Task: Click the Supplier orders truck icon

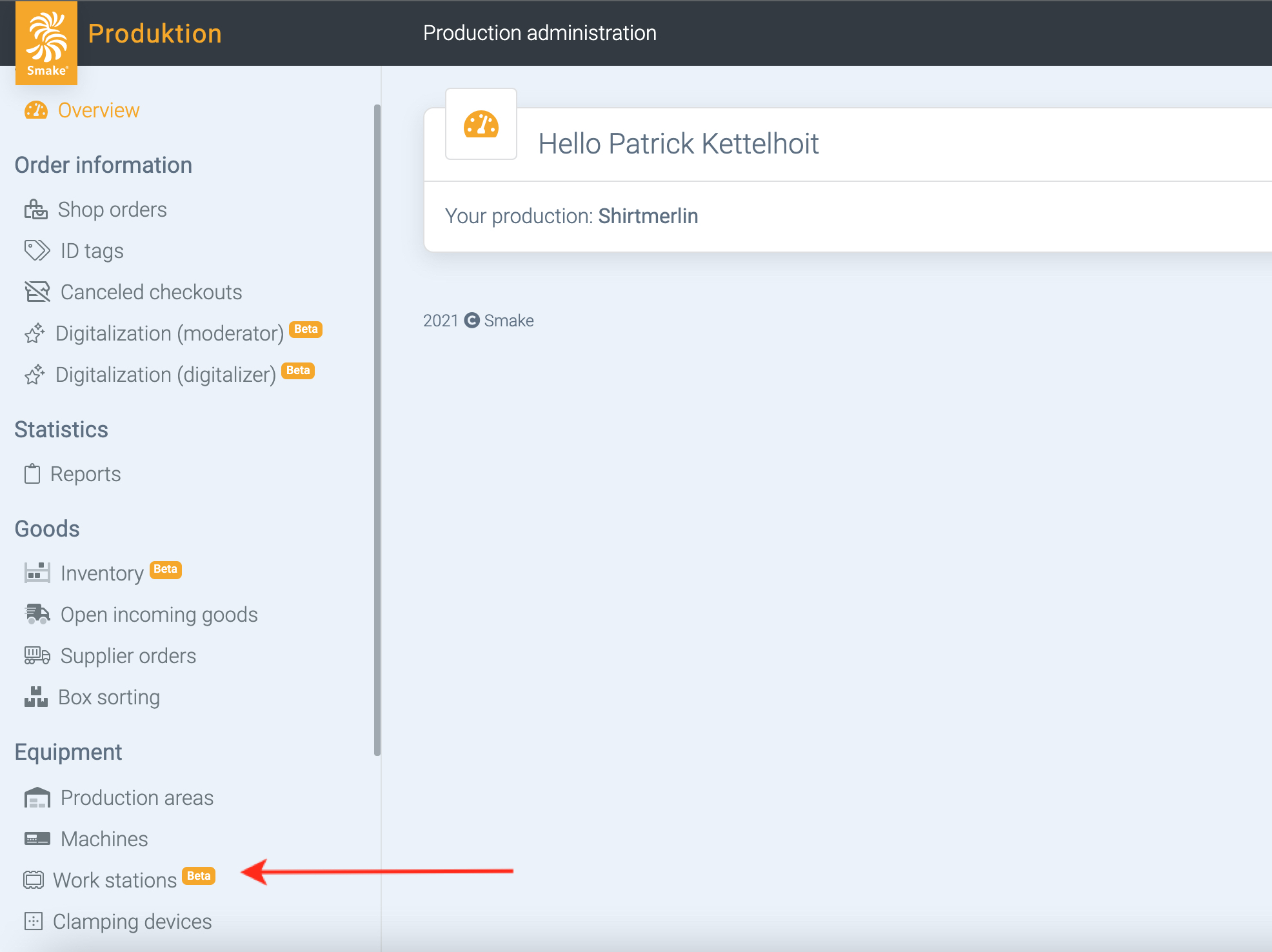Action: pos(37,655)
